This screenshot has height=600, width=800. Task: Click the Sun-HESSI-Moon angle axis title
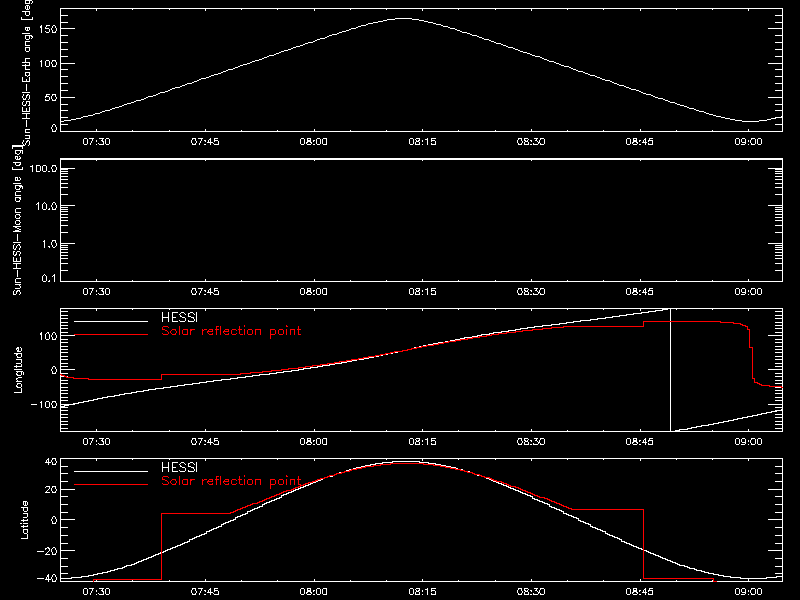[x=18, y=220]
